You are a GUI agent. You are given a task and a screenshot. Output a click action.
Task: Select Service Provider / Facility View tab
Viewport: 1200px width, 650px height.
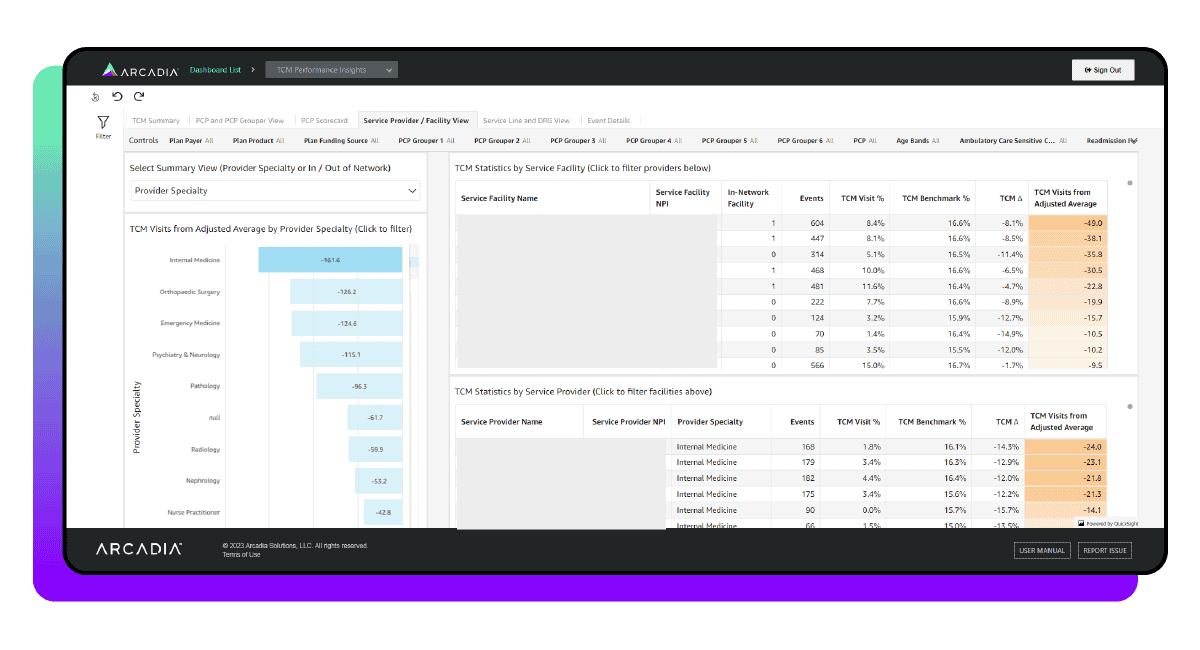point(416,120)
